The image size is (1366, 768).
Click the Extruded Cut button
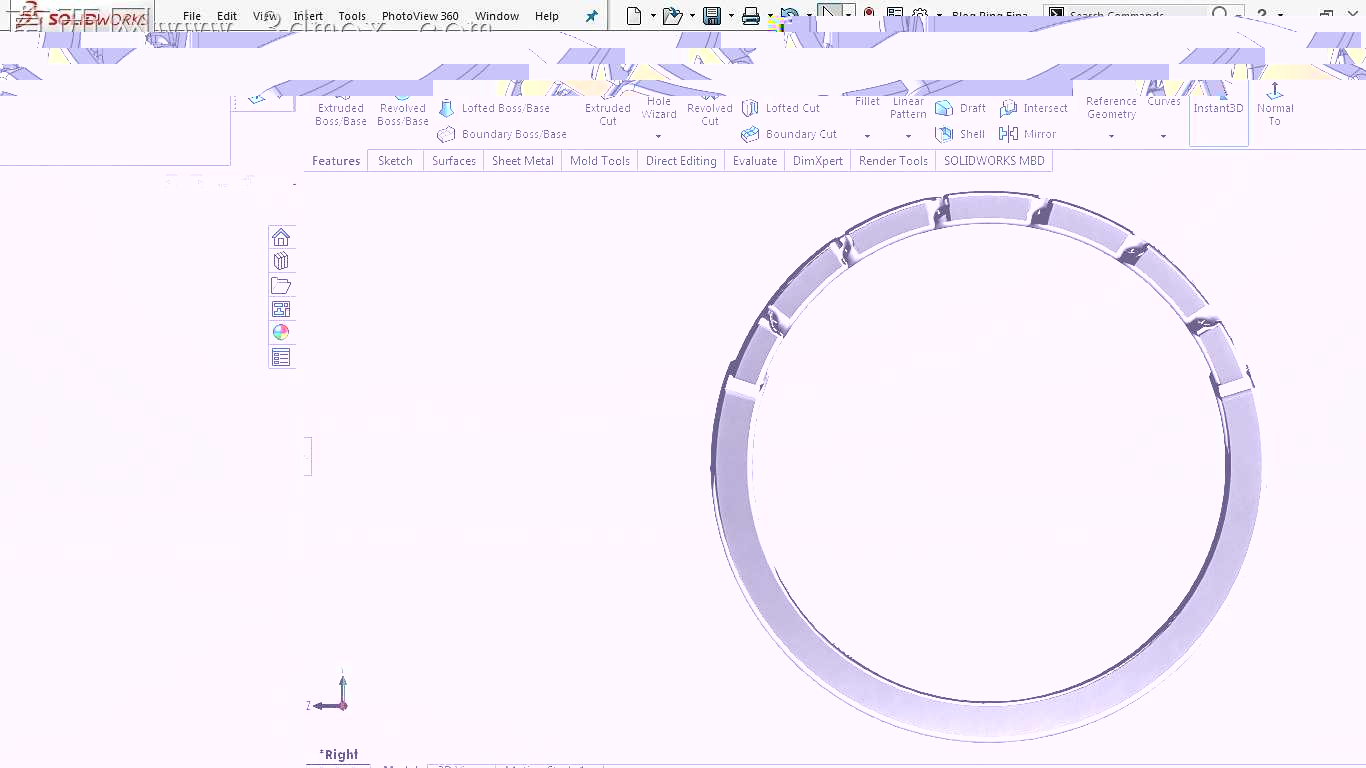click(608, 111)
